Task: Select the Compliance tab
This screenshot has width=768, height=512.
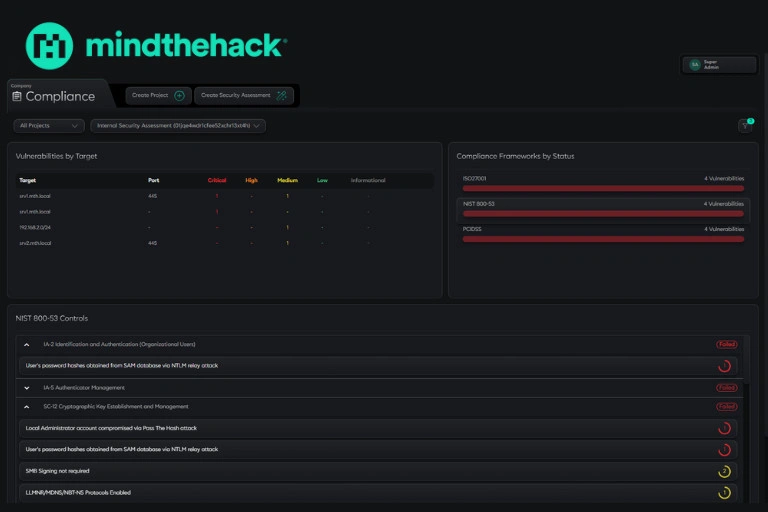Action: click(56, 96)
